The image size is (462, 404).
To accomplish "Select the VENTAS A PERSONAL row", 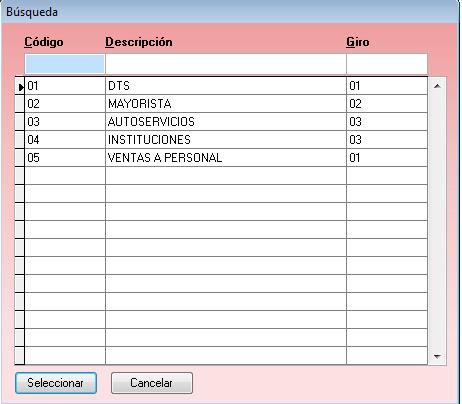I will point(226,158).
